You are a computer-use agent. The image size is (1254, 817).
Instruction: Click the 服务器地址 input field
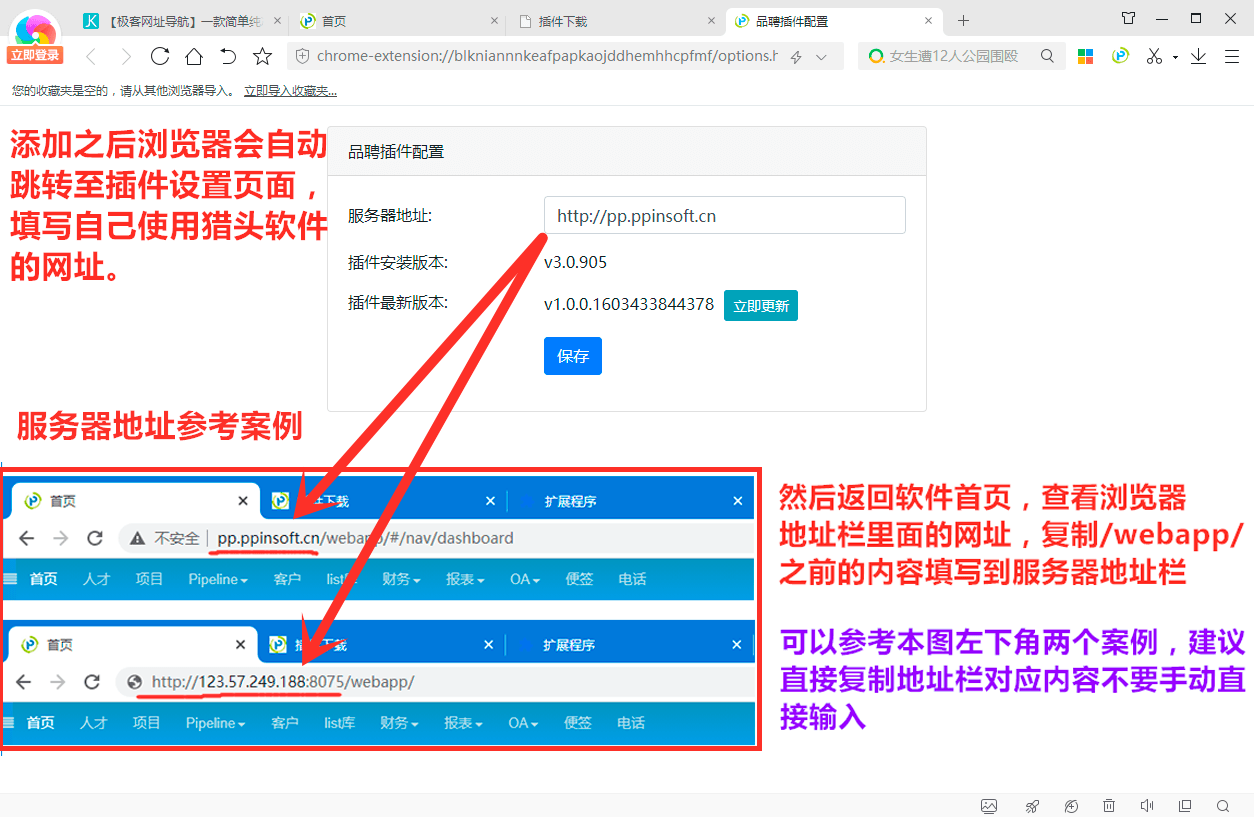pyautogui.click(x=723, y=214)
